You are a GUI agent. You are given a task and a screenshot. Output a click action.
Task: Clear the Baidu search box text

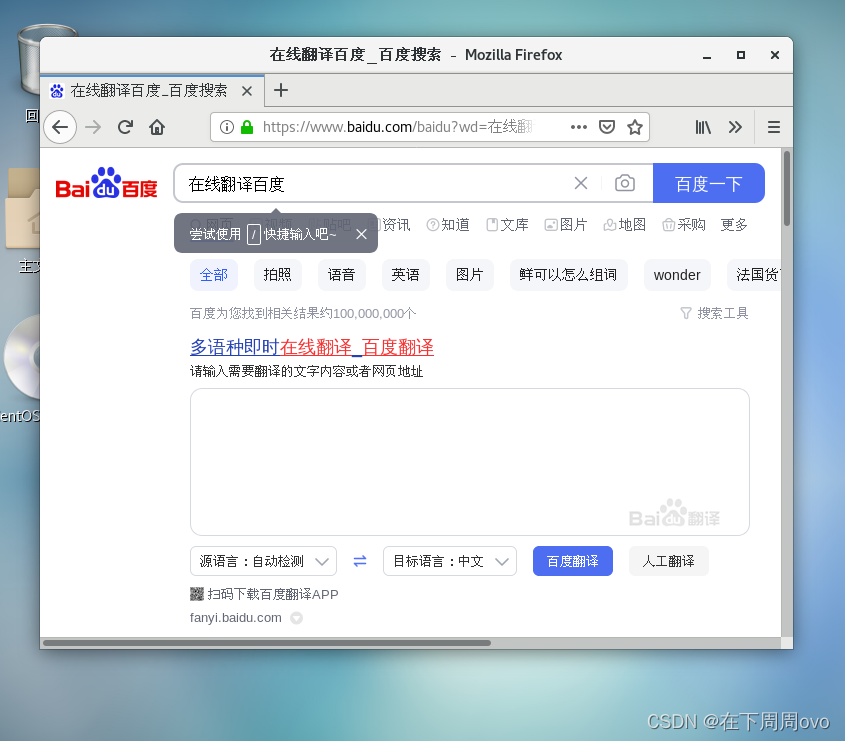(580, 183)
